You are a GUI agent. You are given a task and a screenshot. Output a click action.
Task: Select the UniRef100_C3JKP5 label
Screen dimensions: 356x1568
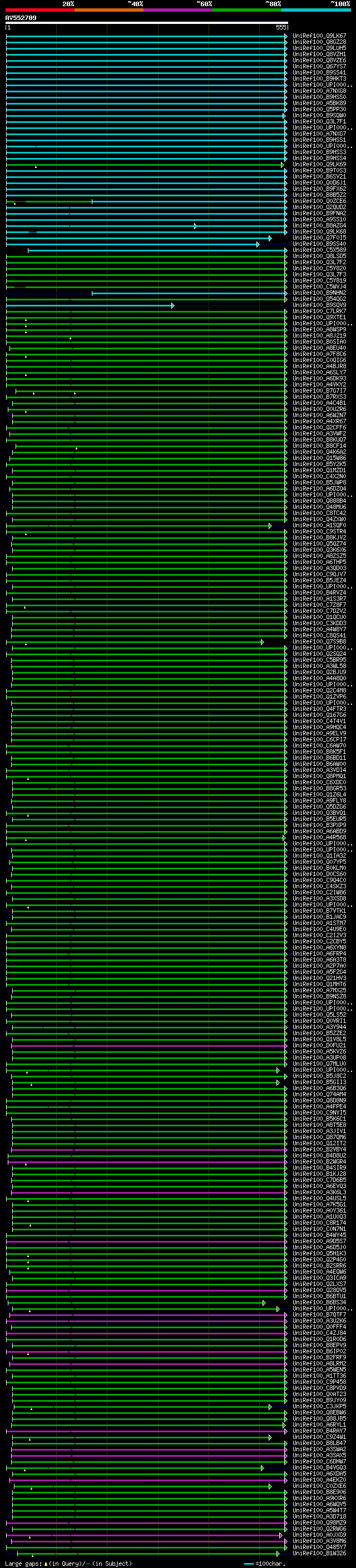(x=319, y=1407)
